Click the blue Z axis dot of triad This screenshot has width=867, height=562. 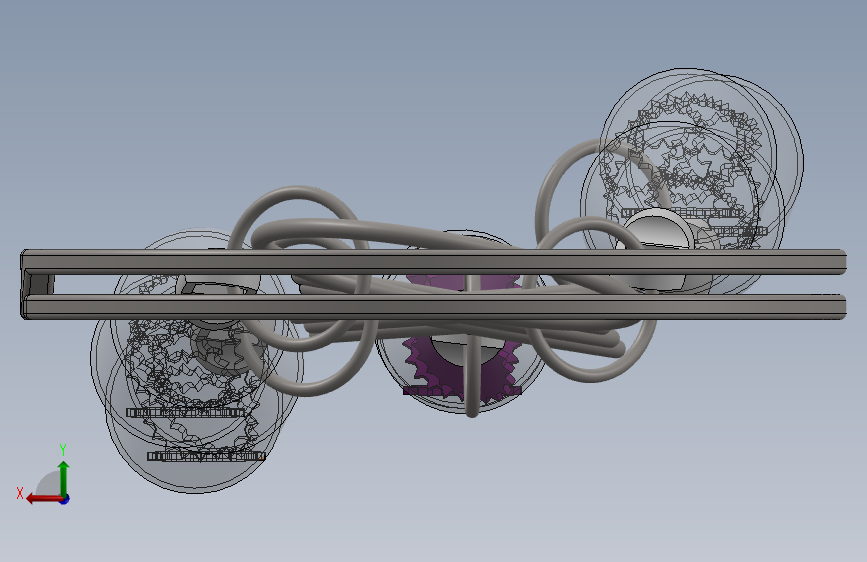pyautogui.click(x=65, y=499)
